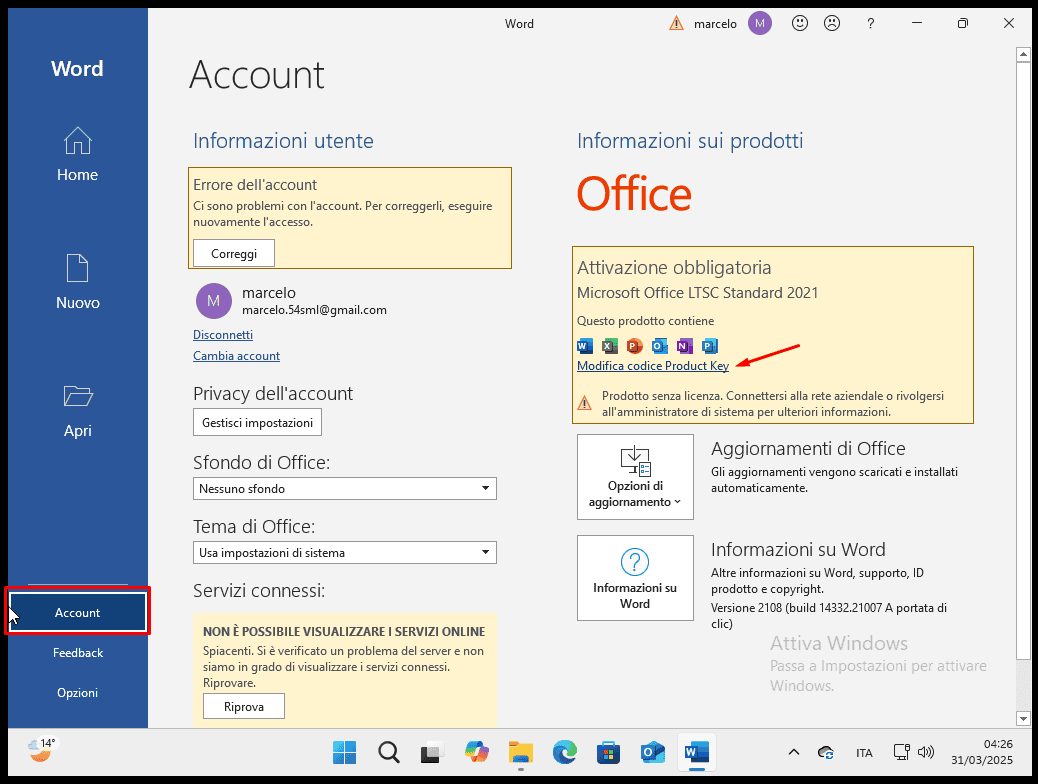Open Microsoft Edge from the taskbar
1038x784 pixels.
tap(565, 752)
